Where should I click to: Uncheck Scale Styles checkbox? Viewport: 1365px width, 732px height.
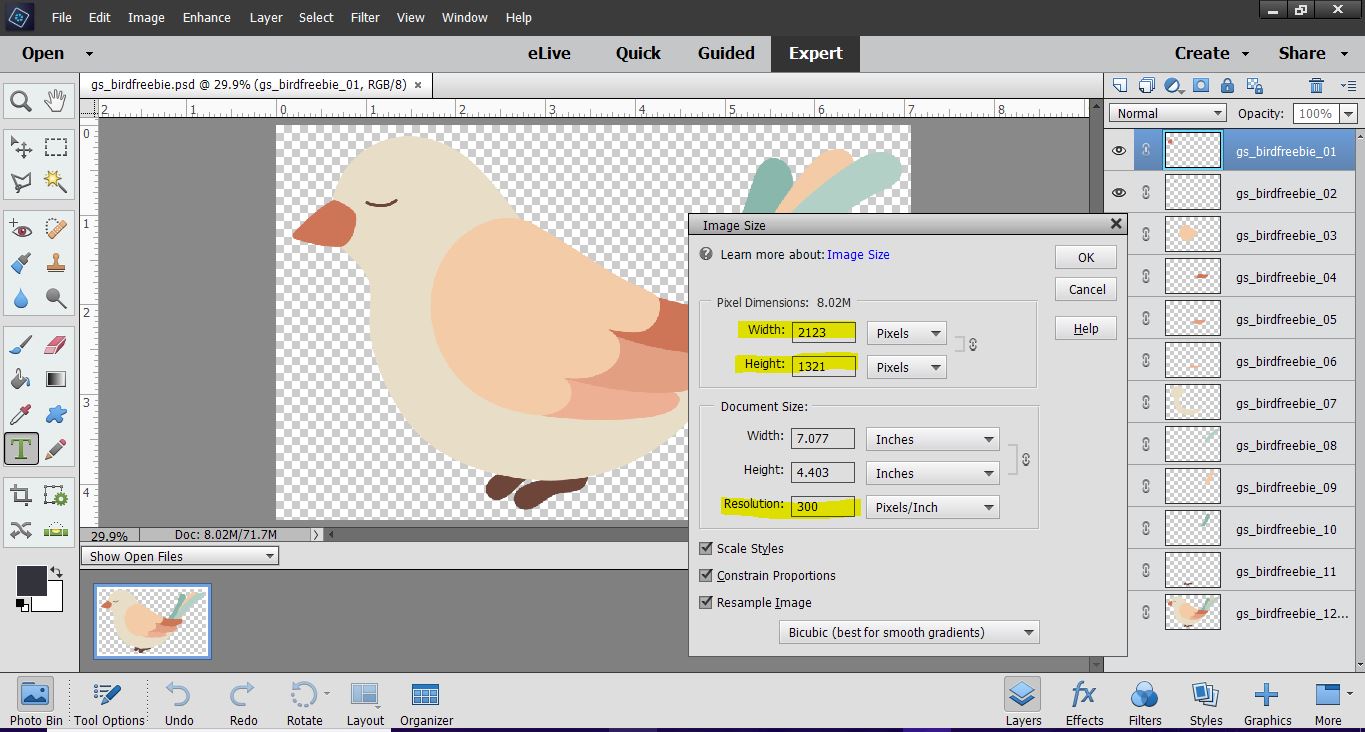point(706,548)
